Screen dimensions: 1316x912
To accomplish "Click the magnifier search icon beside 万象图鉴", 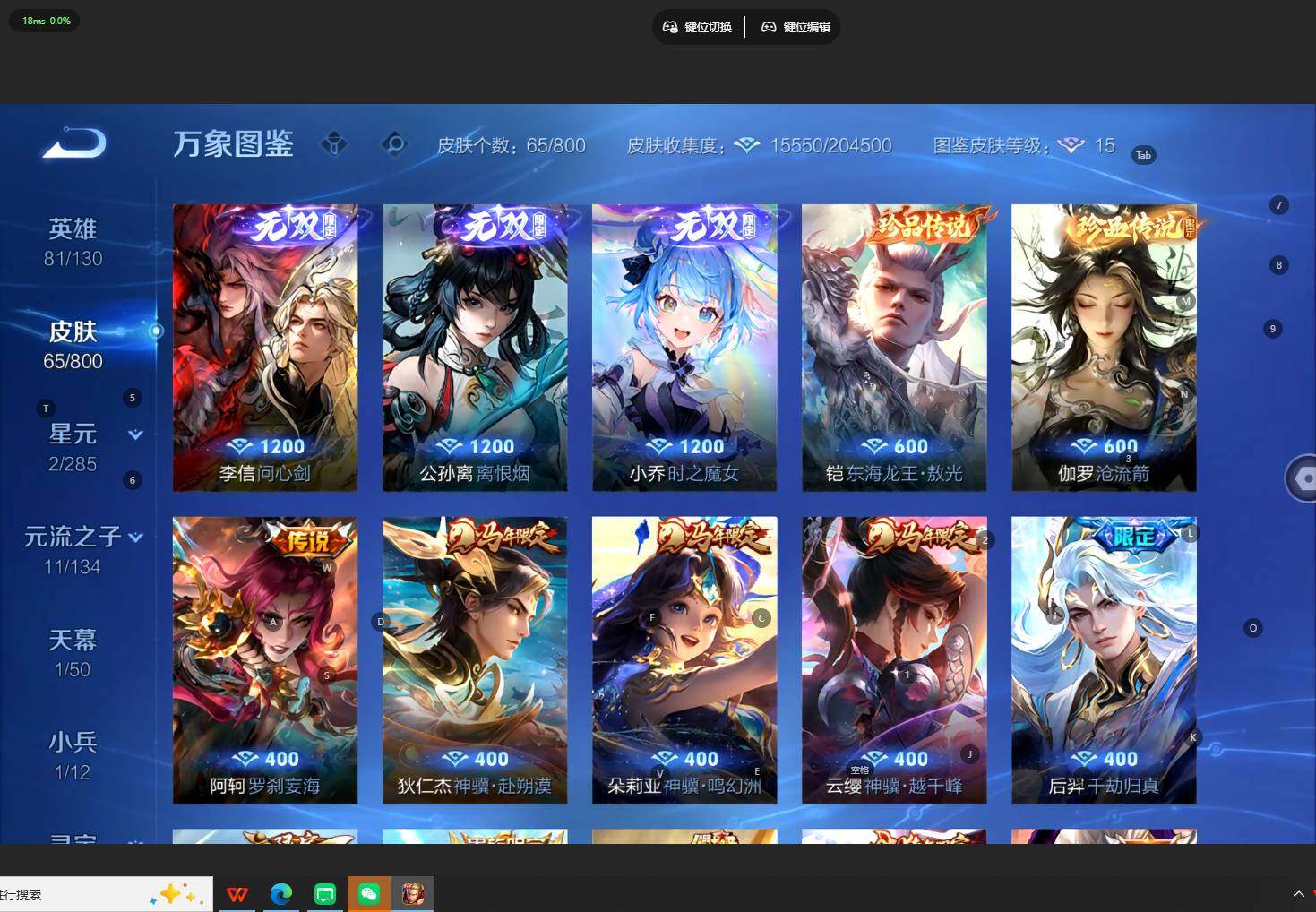I will point(393,144).
